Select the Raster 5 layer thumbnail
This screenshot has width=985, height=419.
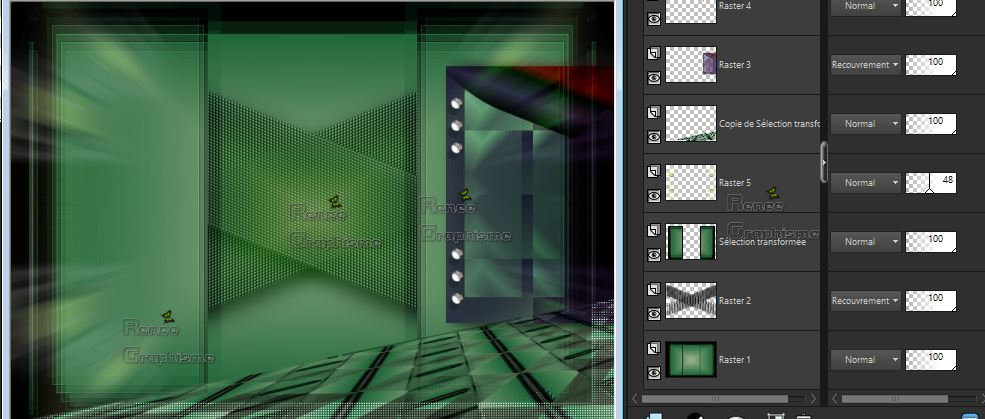point(690,182)
